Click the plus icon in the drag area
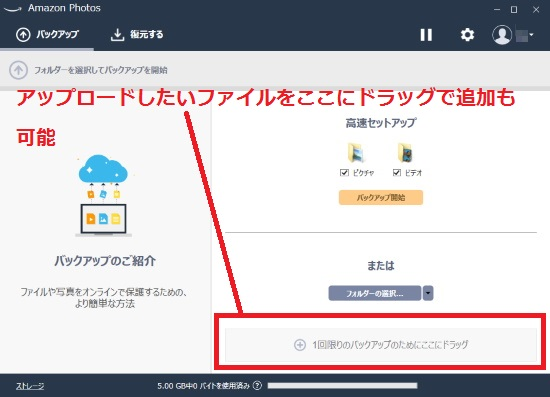 (x=300, y=345)
